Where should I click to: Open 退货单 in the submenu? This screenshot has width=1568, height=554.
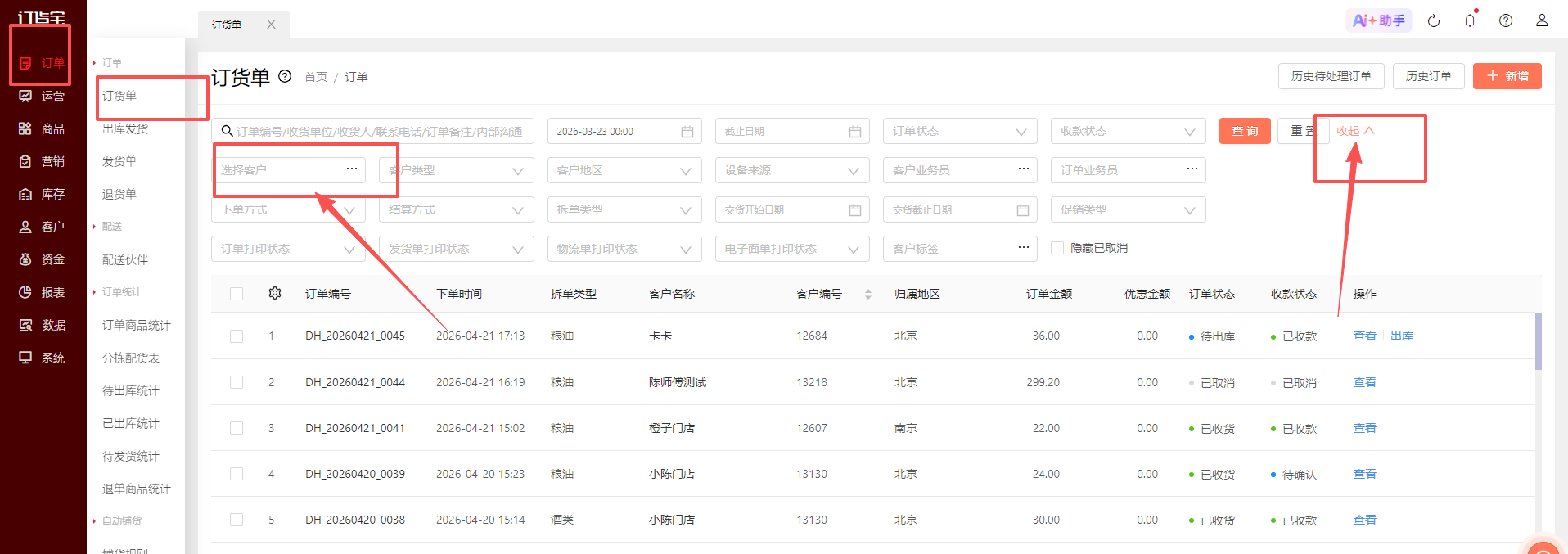point(119,194)
